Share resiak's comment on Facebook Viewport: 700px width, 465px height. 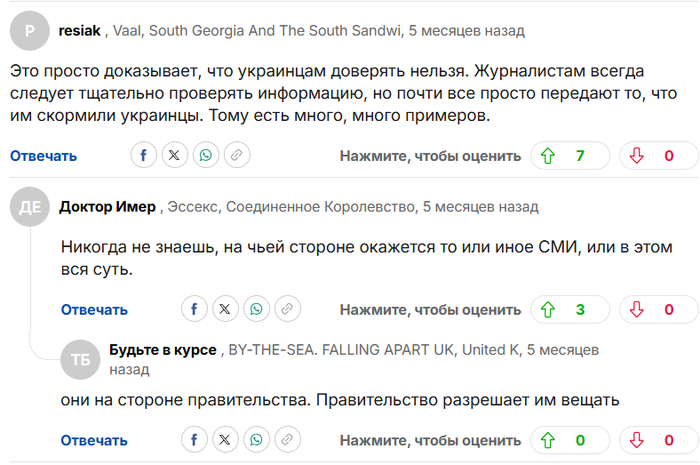click(143, 155)
